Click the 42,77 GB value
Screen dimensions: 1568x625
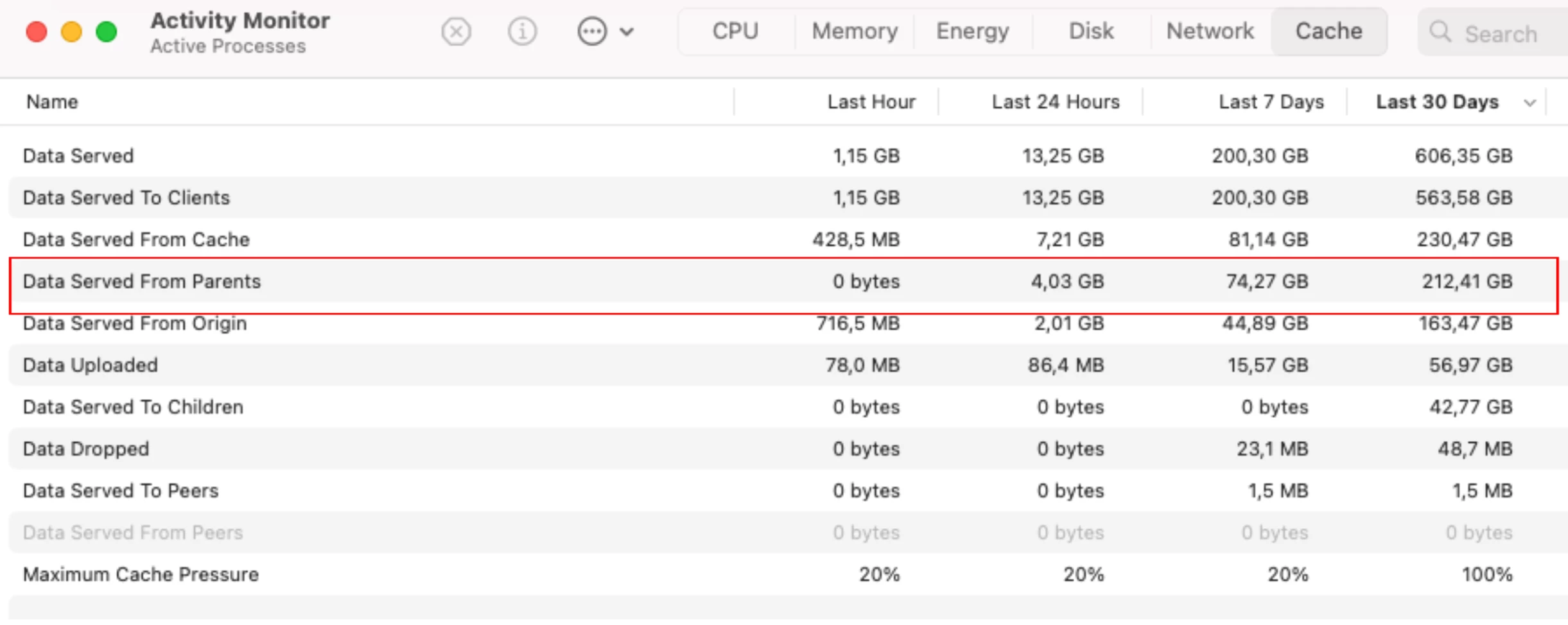(1470, 407)
